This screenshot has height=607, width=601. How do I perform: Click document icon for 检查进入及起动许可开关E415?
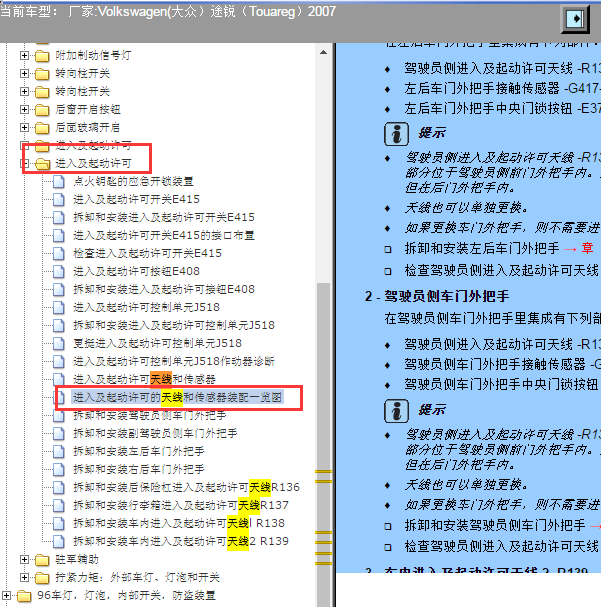[58, 254]
